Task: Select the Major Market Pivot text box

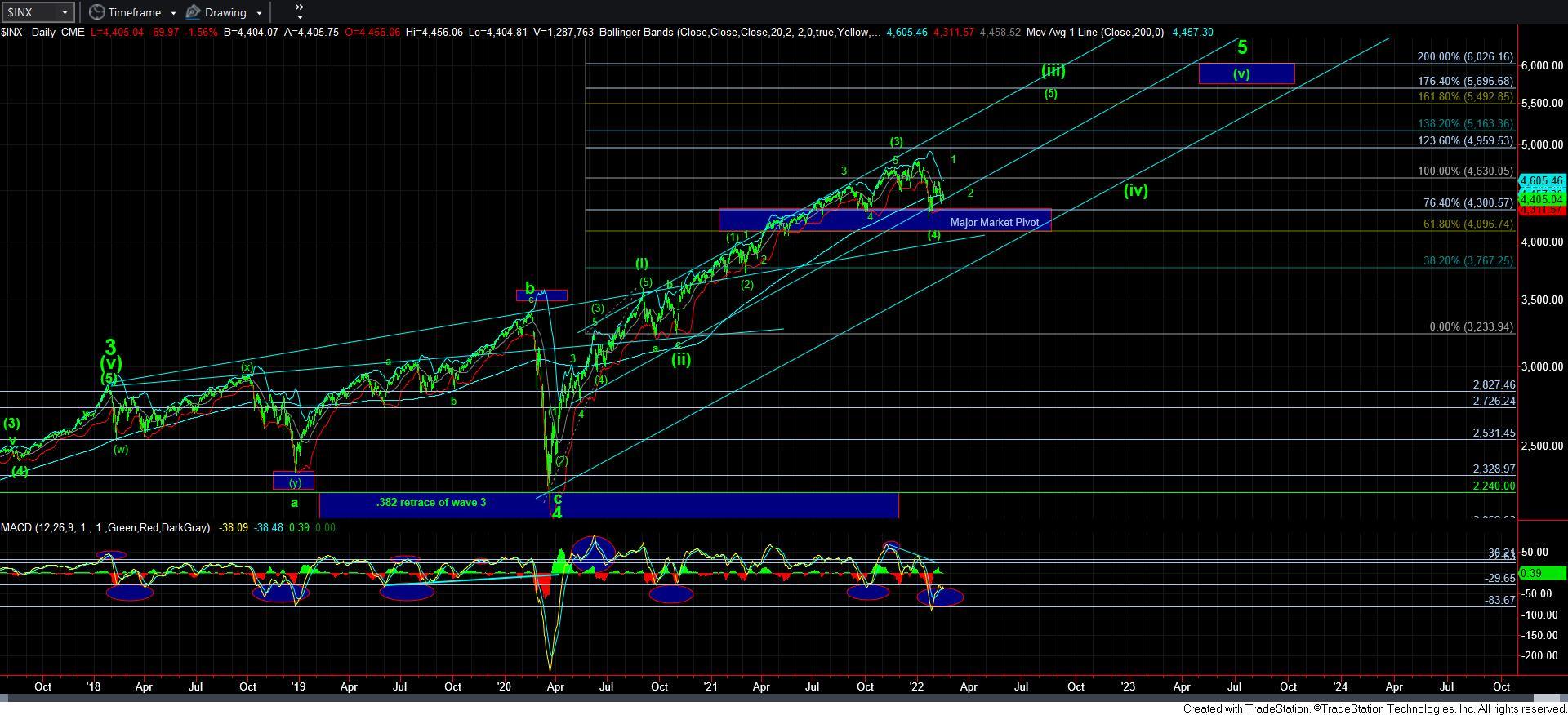Action: pyautogui.click(x=994, y=222)
